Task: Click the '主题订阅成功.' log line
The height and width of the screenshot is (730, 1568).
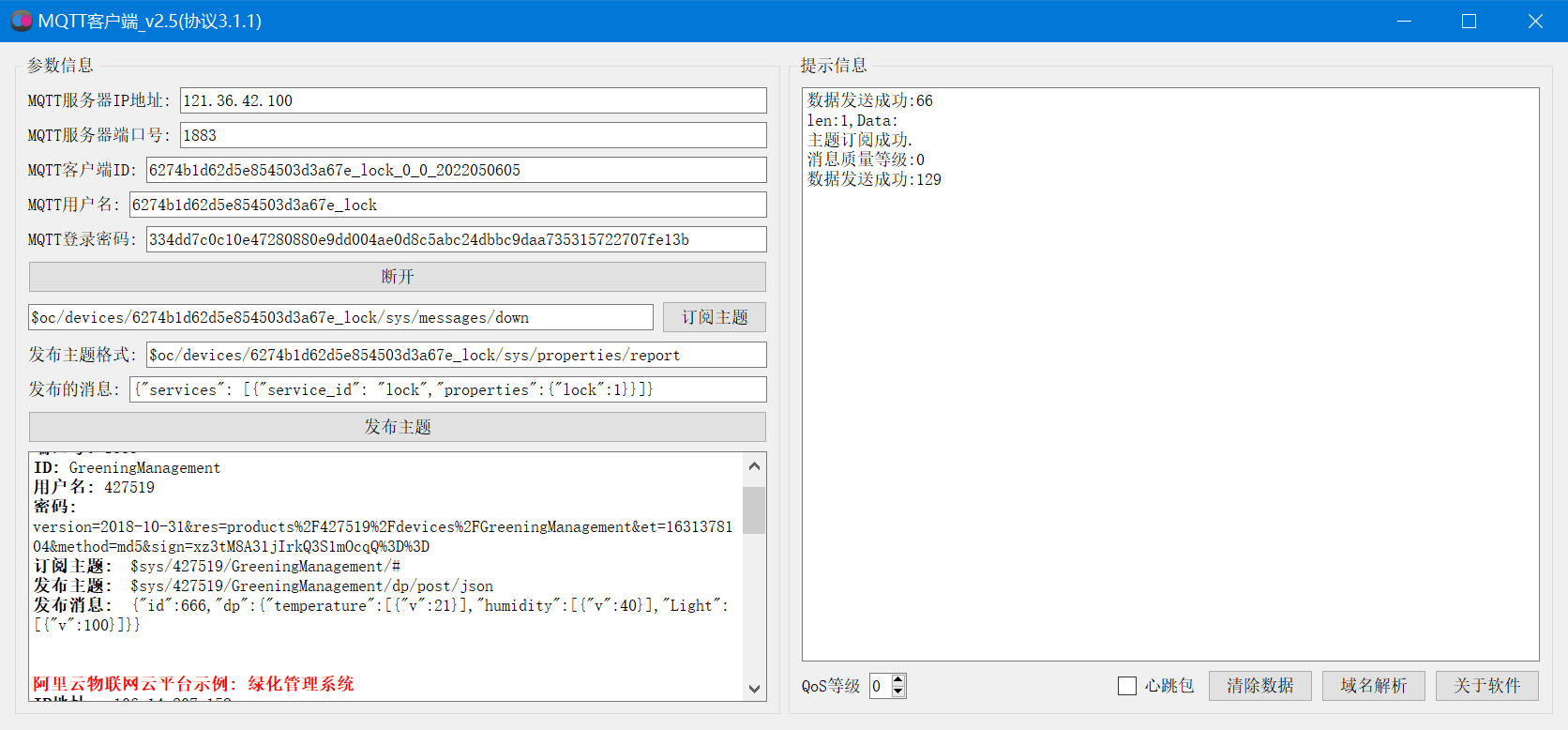Action: pos(860,140)
